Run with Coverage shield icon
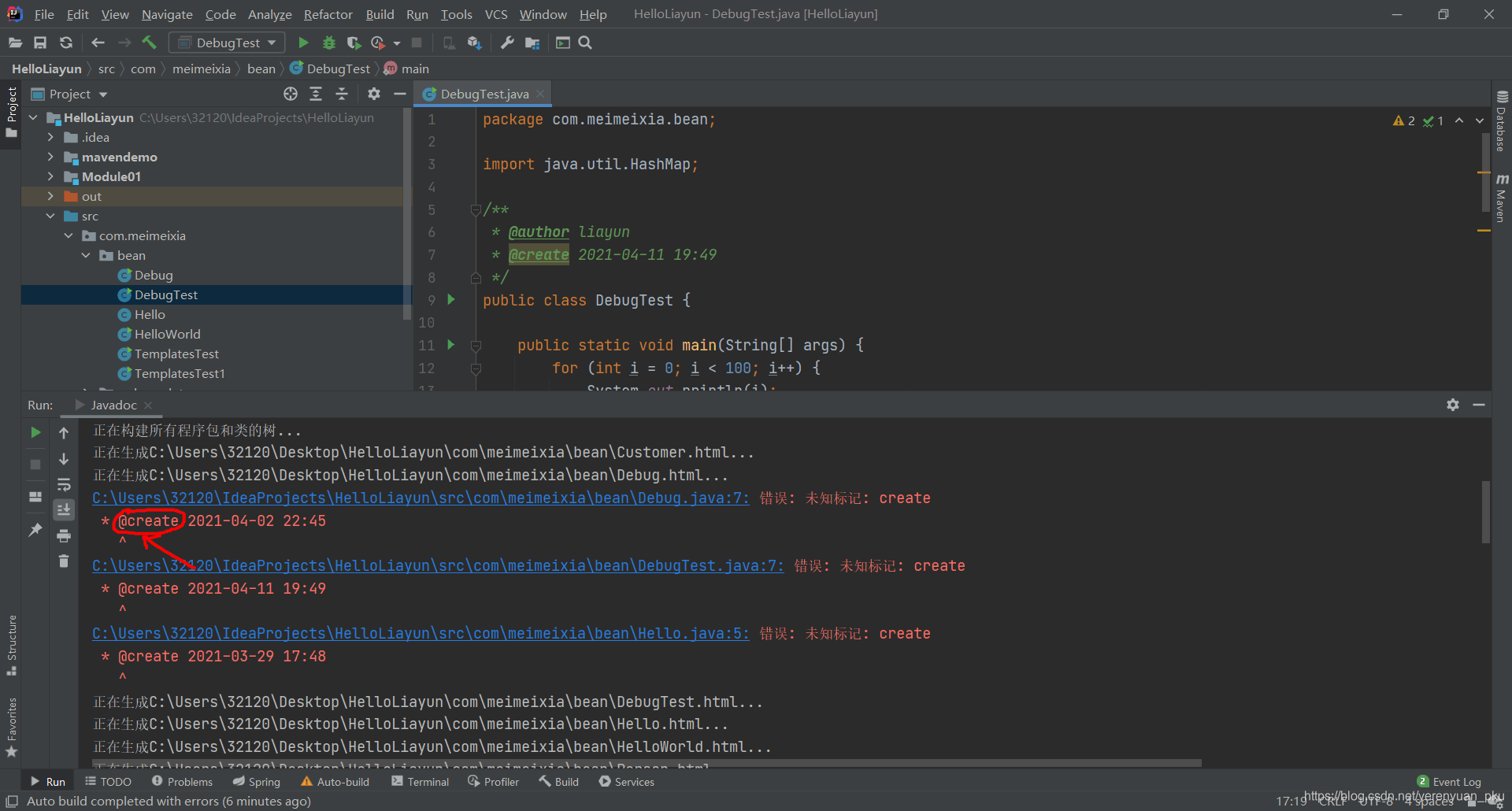 click(x=354, y=43)
